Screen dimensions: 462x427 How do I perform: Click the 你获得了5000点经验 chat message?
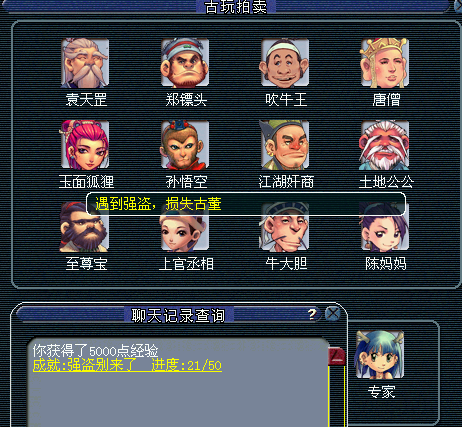95,351
